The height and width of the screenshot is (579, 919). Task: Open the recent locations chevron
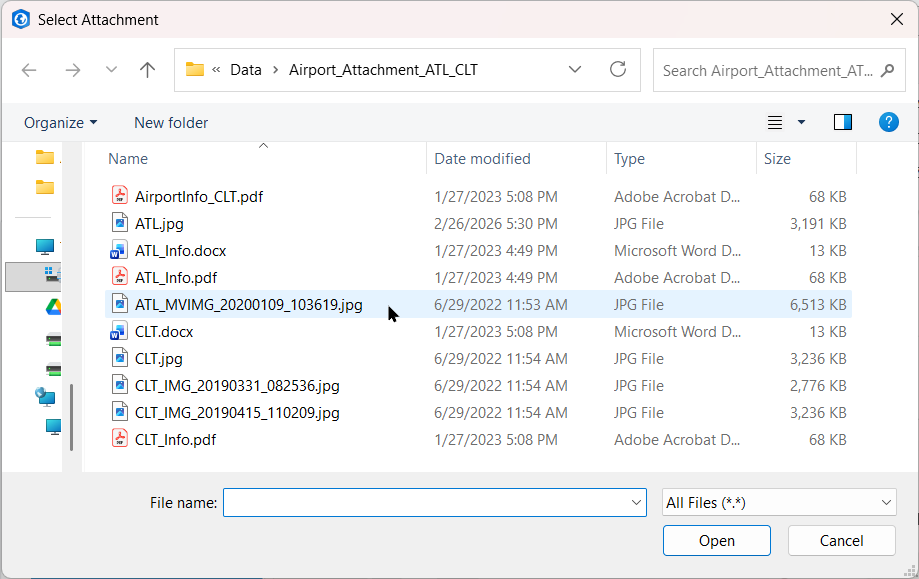point(111,70)
